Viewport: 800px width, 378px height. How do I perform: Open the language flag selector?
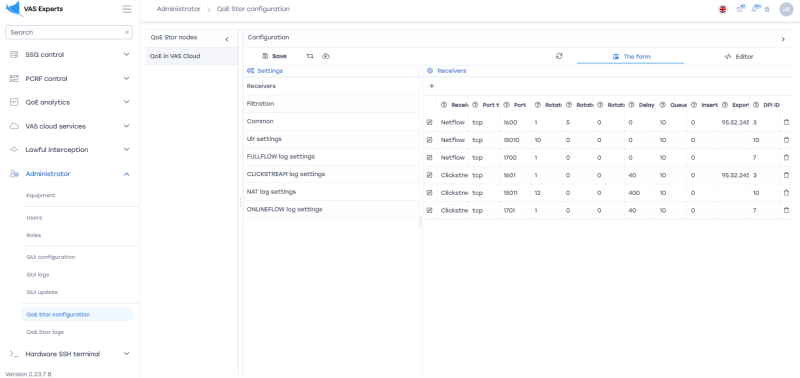pos(722,9)
